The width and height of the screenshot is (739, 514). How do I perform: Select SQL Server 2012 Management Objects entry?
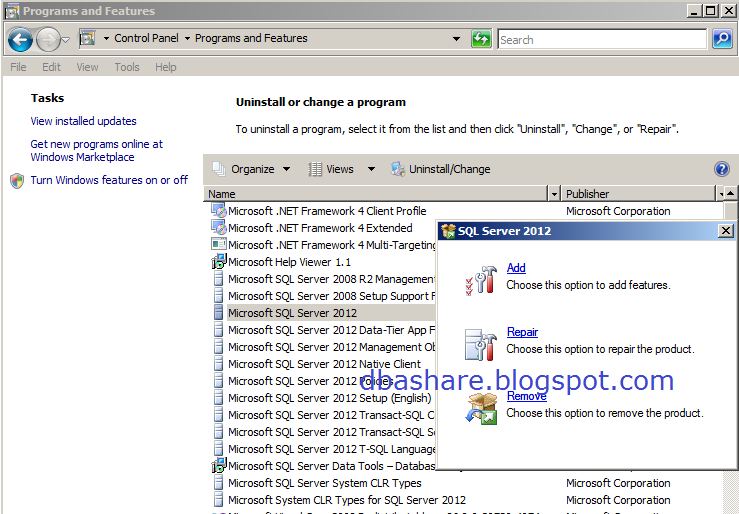[x=331, y=347]
